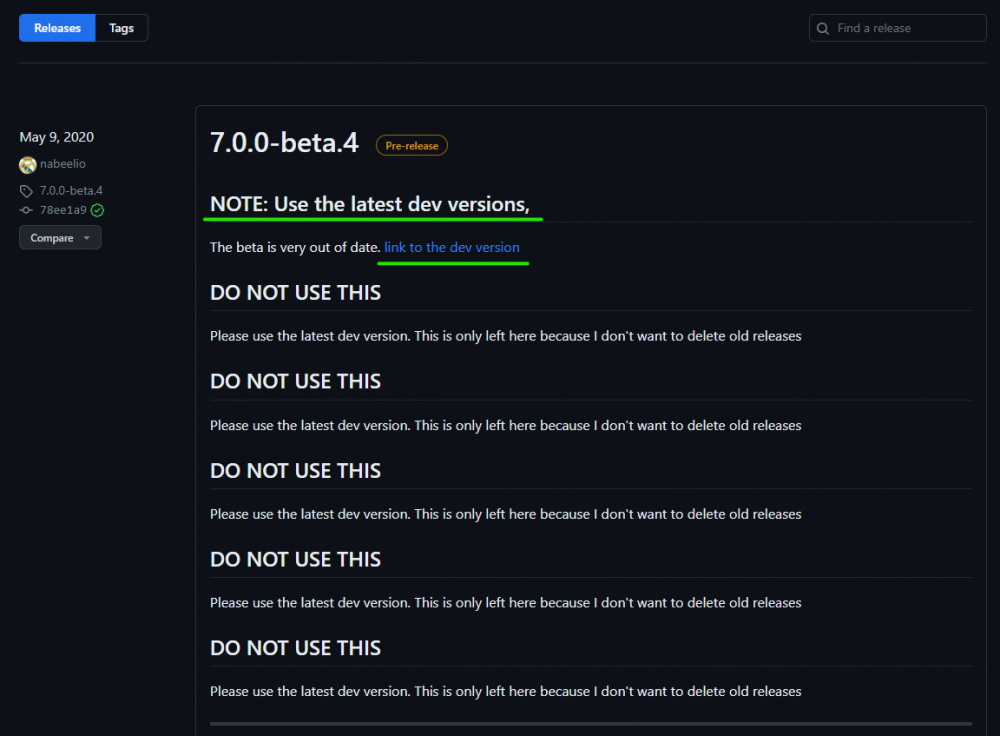Click the Find a release search field
This screenshot has width=1000, height=736.
[905, 28]
